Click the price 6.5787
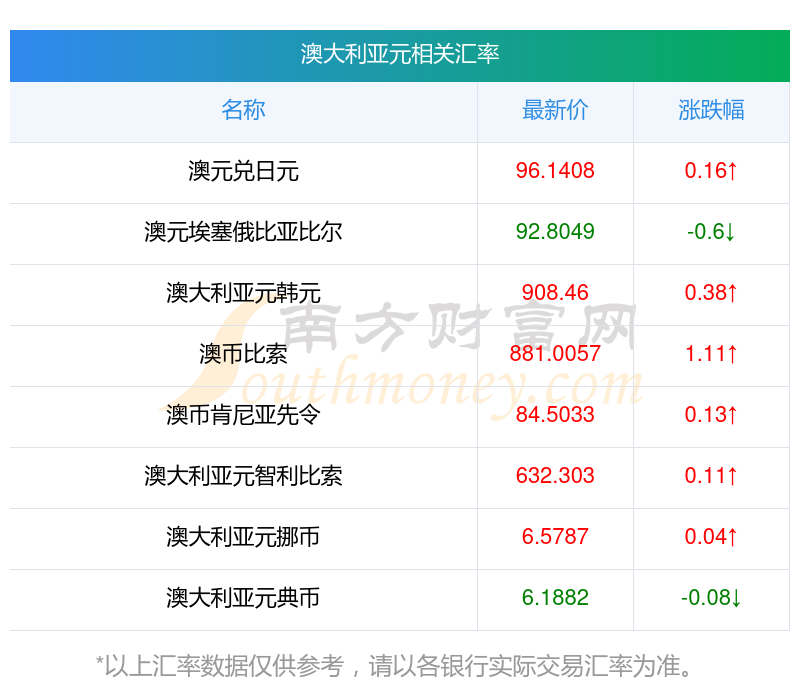This screenshot has width=800, height=698. (x=555, y=536)
